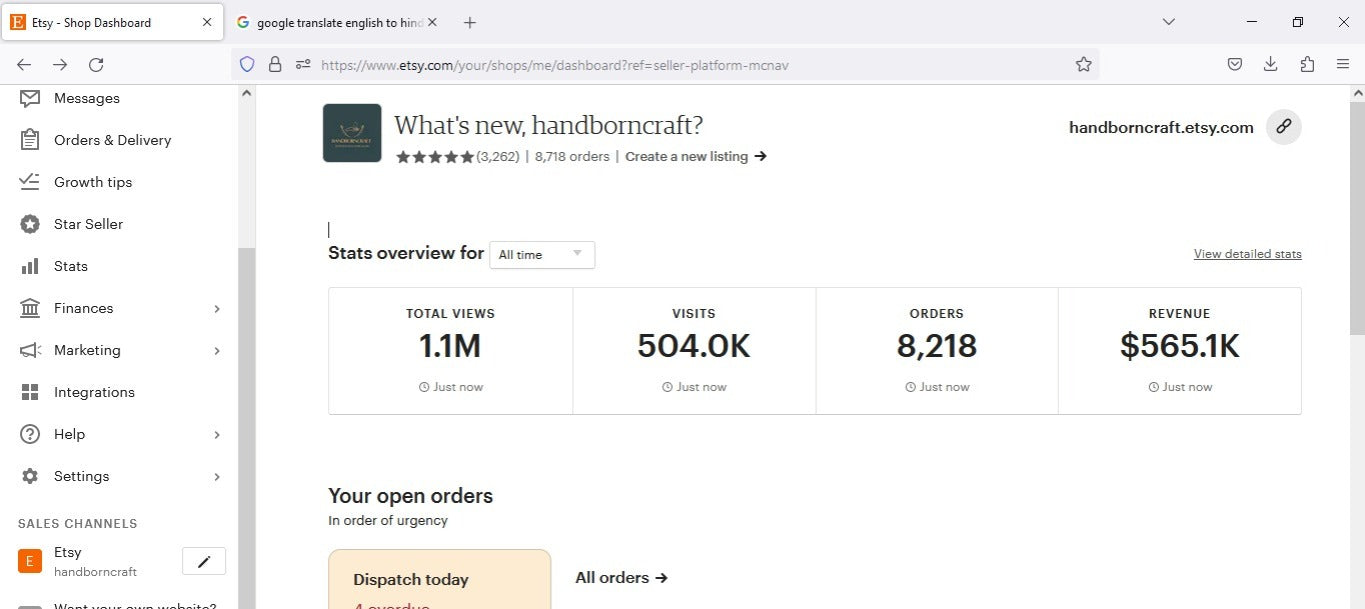
Task: Expand the Finances submenu chevron
Action: point(217,309)
